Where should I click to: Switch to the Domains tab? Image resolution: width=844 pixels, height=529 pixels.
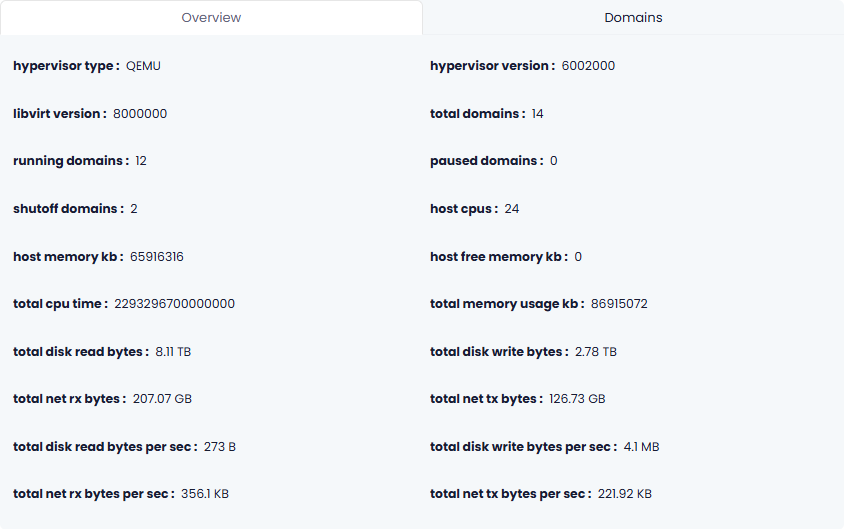(x=633, y=18)
